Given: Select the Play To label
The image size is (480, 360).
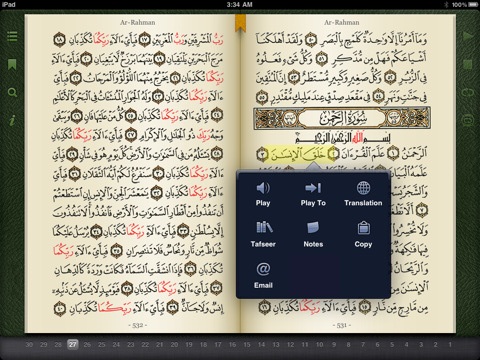Looking at the screenshot, I should click(313, 203).
